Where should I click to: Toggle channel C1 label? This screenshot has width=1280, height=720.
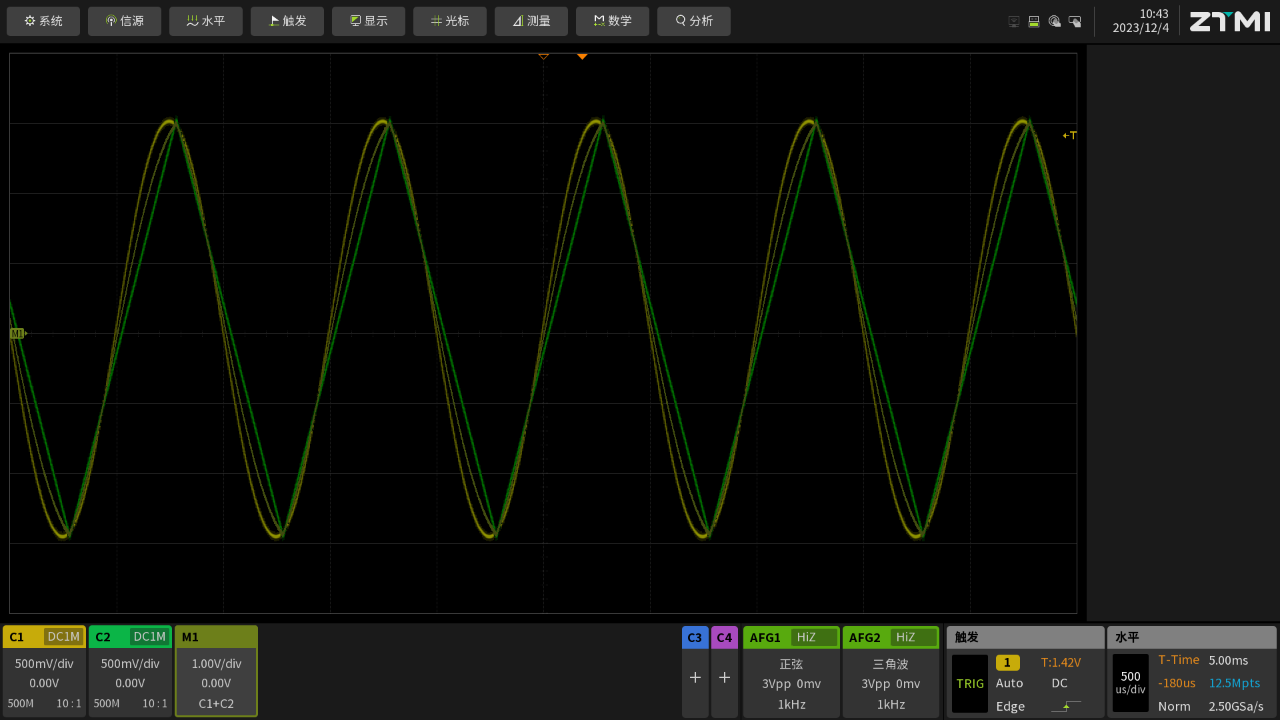point(17,637)
